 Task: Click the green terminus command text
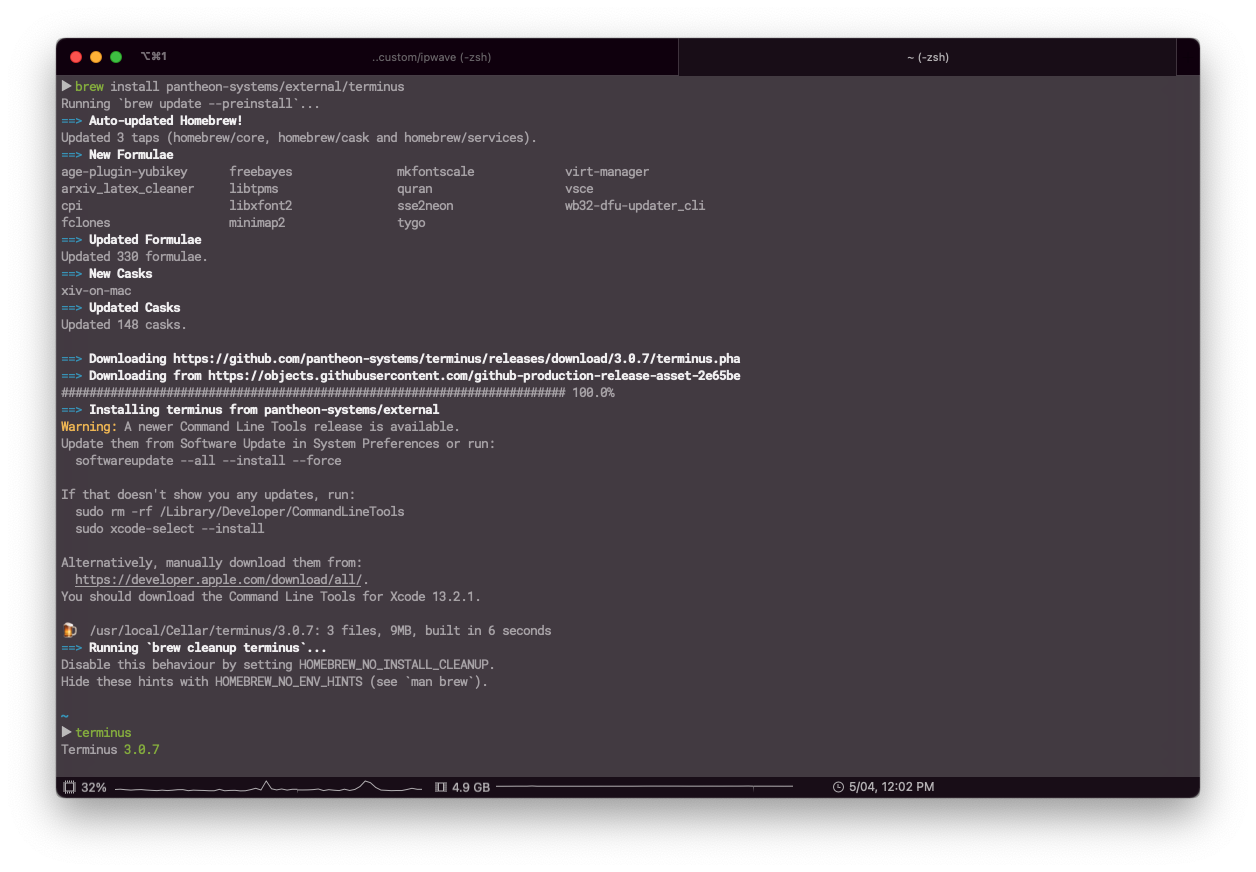[x=103, y=732]
